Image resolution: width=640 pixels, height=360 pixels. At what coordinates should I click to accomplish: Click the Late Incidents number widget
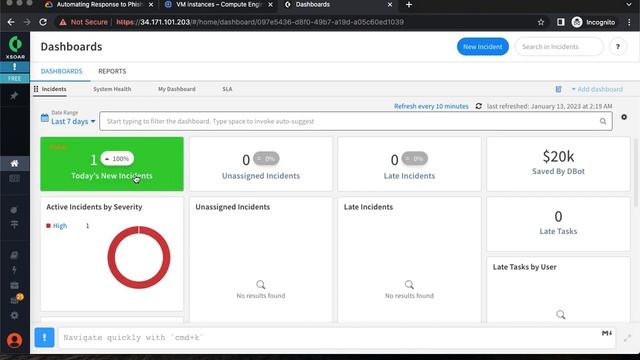(409, 164)
